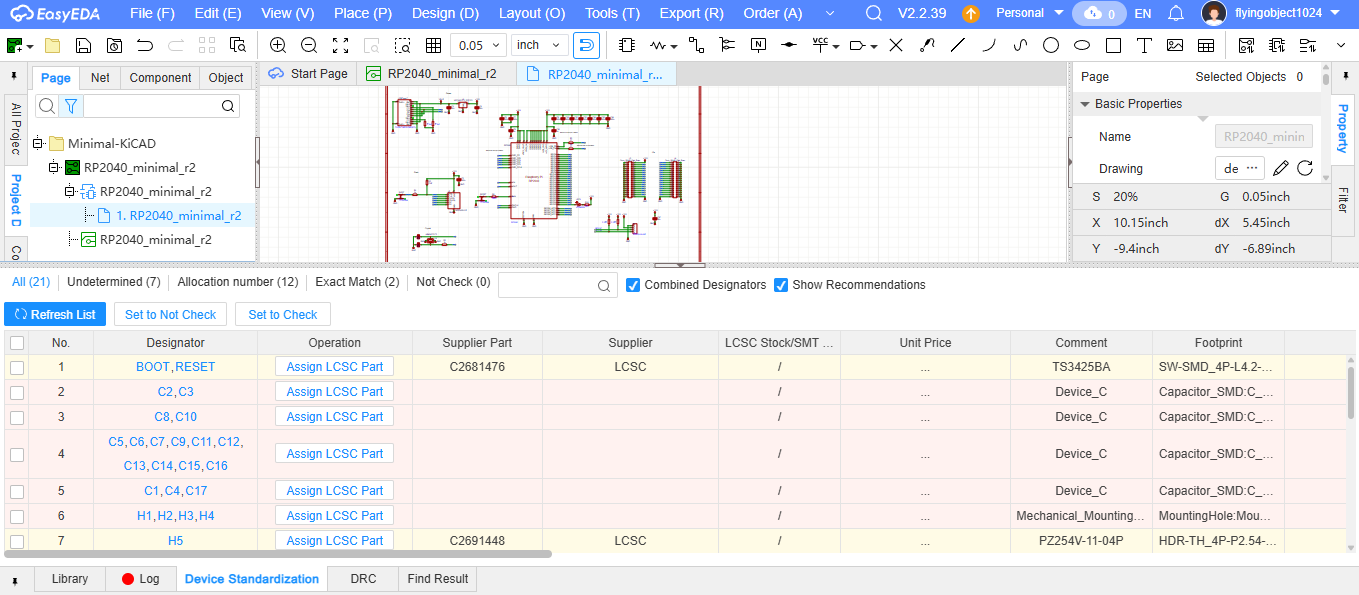
Task: Open notifications bell icon
Action: [x=1176, y=14]
